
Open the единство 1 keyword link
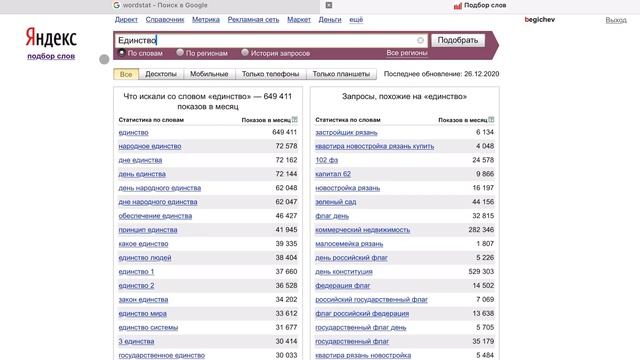click(x=136, y=271)
